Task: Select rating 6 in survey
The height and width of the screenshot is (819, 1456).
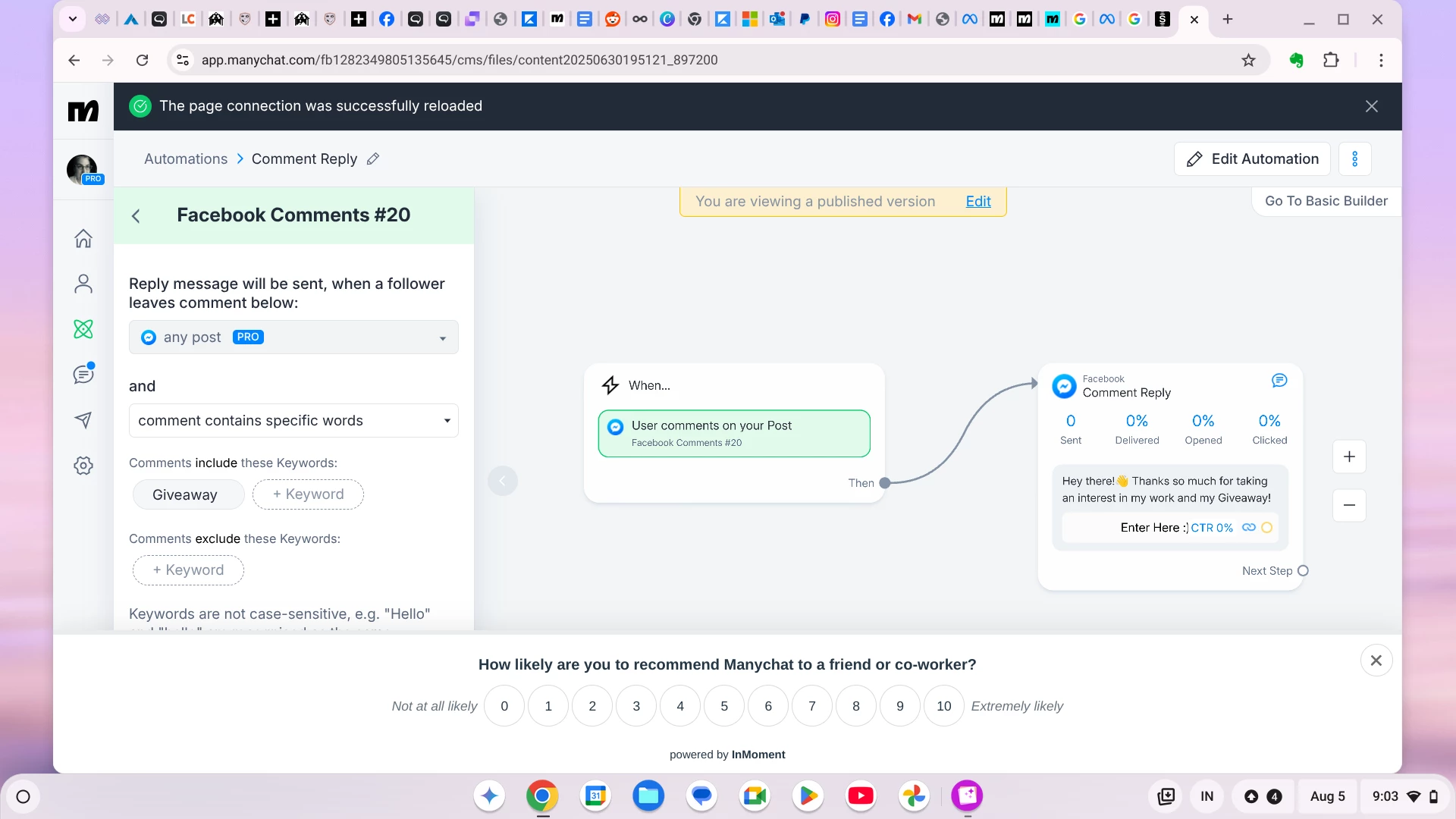Action: [x=768, y=706]
